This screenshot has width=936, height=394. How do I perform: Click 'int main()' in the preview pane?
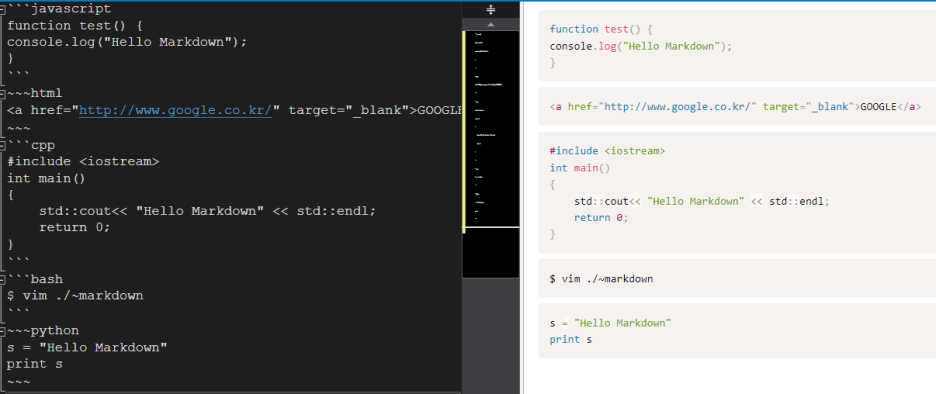pyautogui.click(x=580, y=168)
